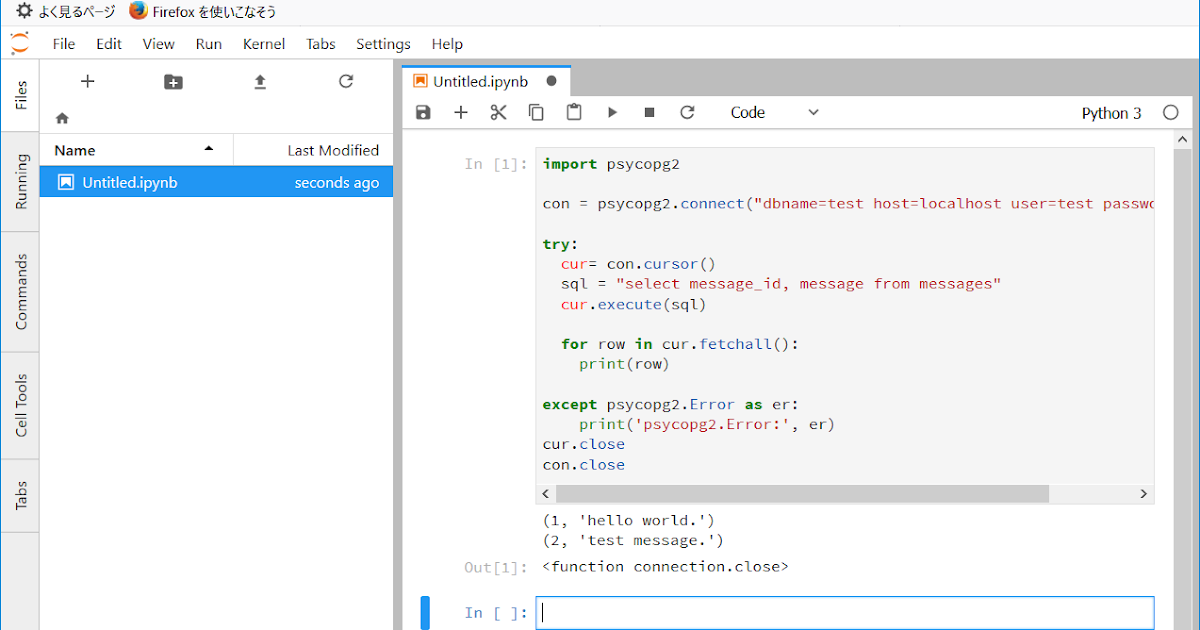Click inside the empty code input cell
This screenshot has width=1200, height=630.
pyautogui.click(x=845, y=612)
